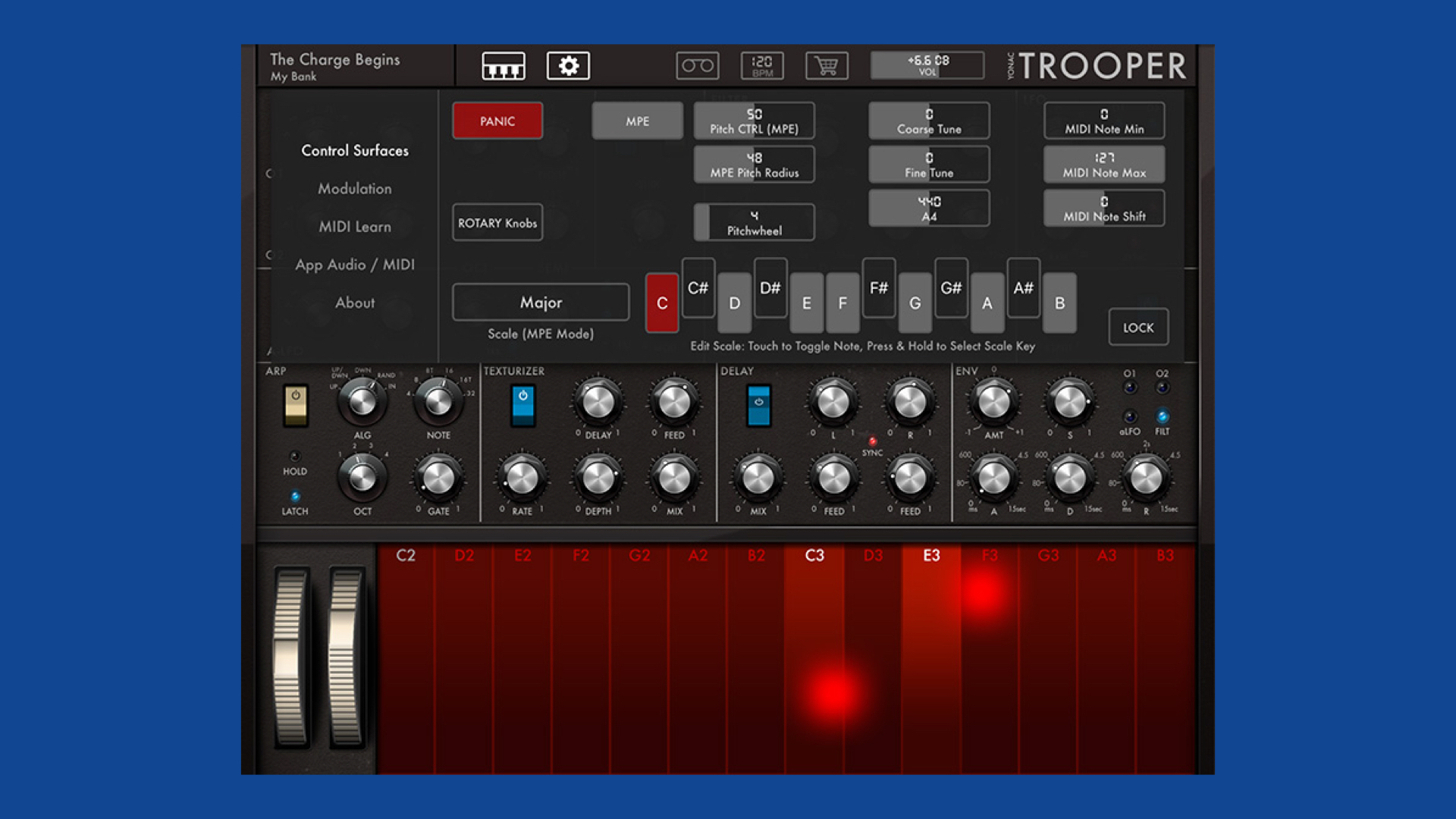Image resolution: width=1456 pixels, height=819 pixels.
Task: Click the Texturizer DELAY knob
Action: pyautogui.click(x=598, y=402)
